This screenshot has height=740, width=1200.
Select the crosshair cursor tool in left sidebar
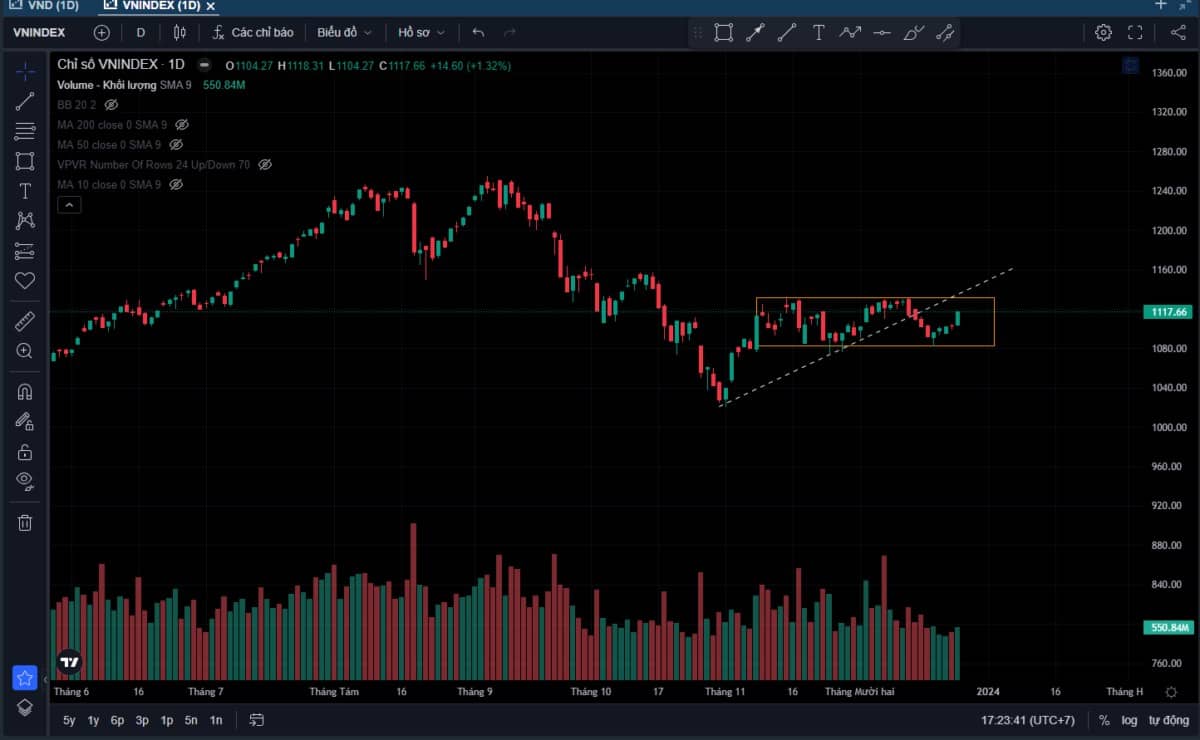pos(25,71)
